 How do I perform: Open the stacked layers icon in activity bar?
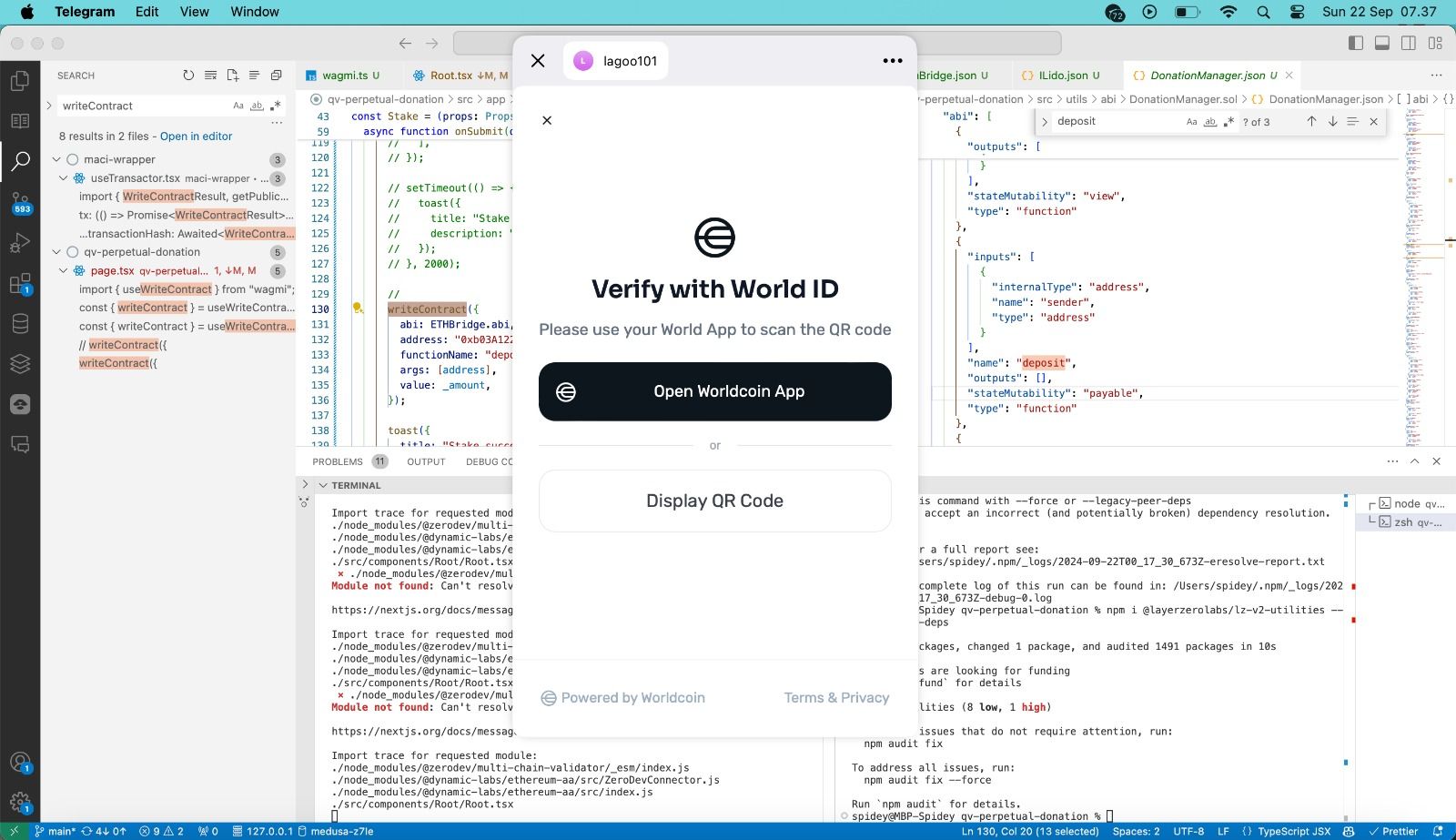(x=20, y=363)
